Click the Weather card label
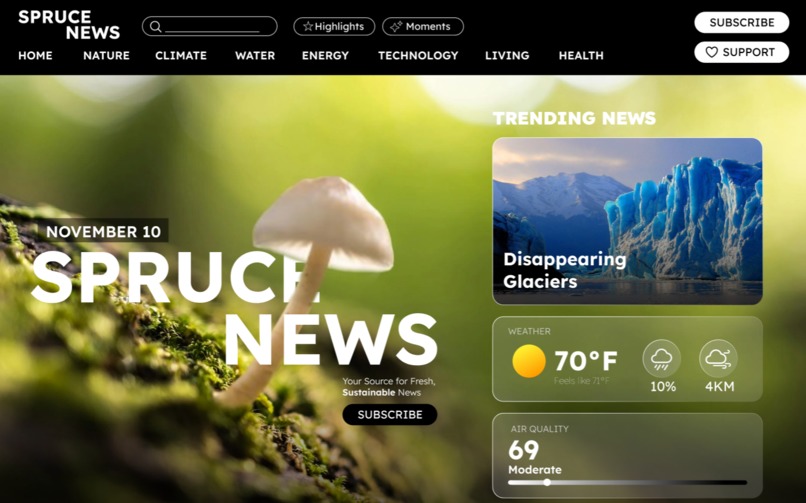This screenshot has width=806, height=503. 529,331
